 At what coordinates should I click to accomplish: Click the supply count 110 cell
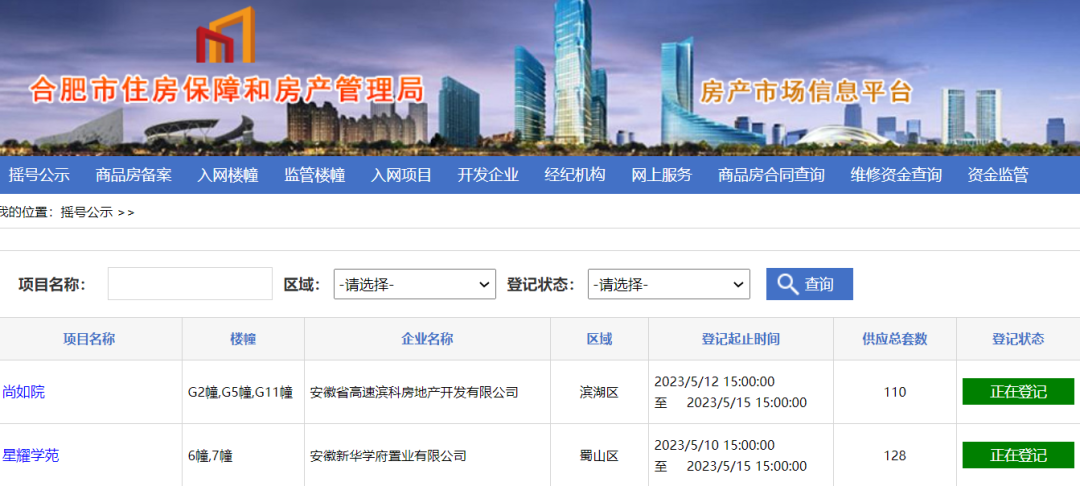point(895,393)
